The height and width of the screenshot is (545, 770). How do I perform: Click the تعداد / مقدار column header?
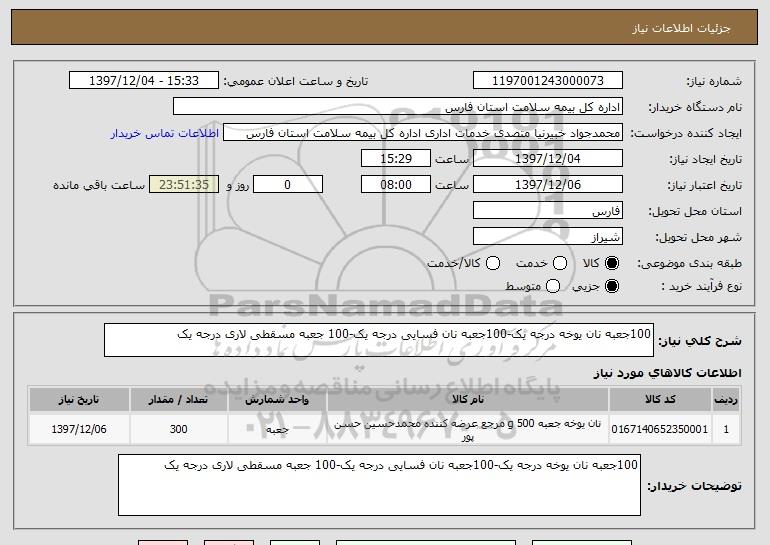(x=178, y=399)
